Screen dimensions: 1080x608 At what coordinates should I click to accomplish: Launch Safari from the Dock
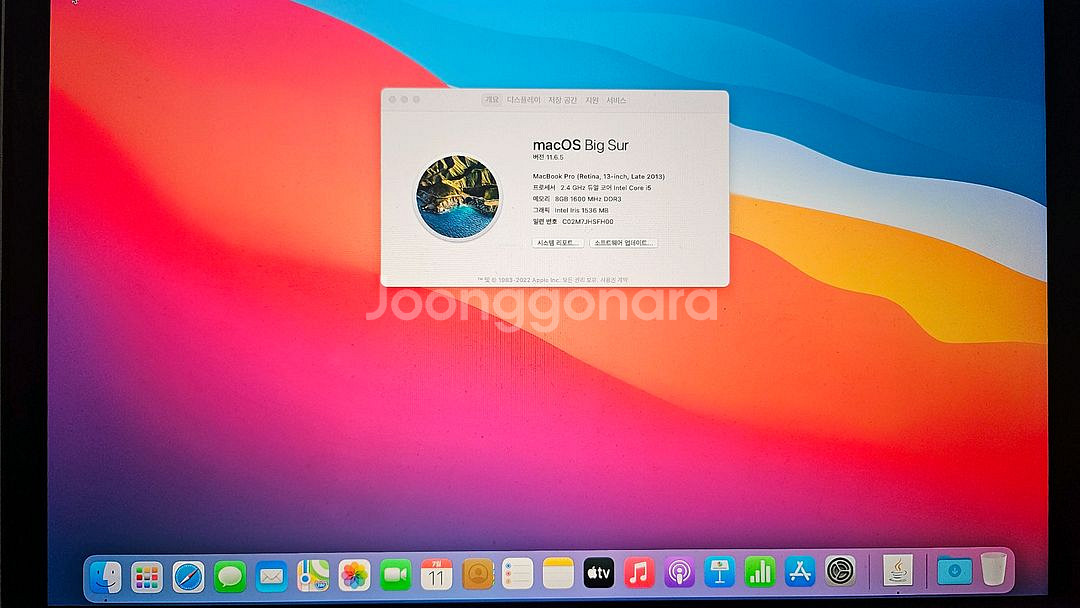click(188, 576)
